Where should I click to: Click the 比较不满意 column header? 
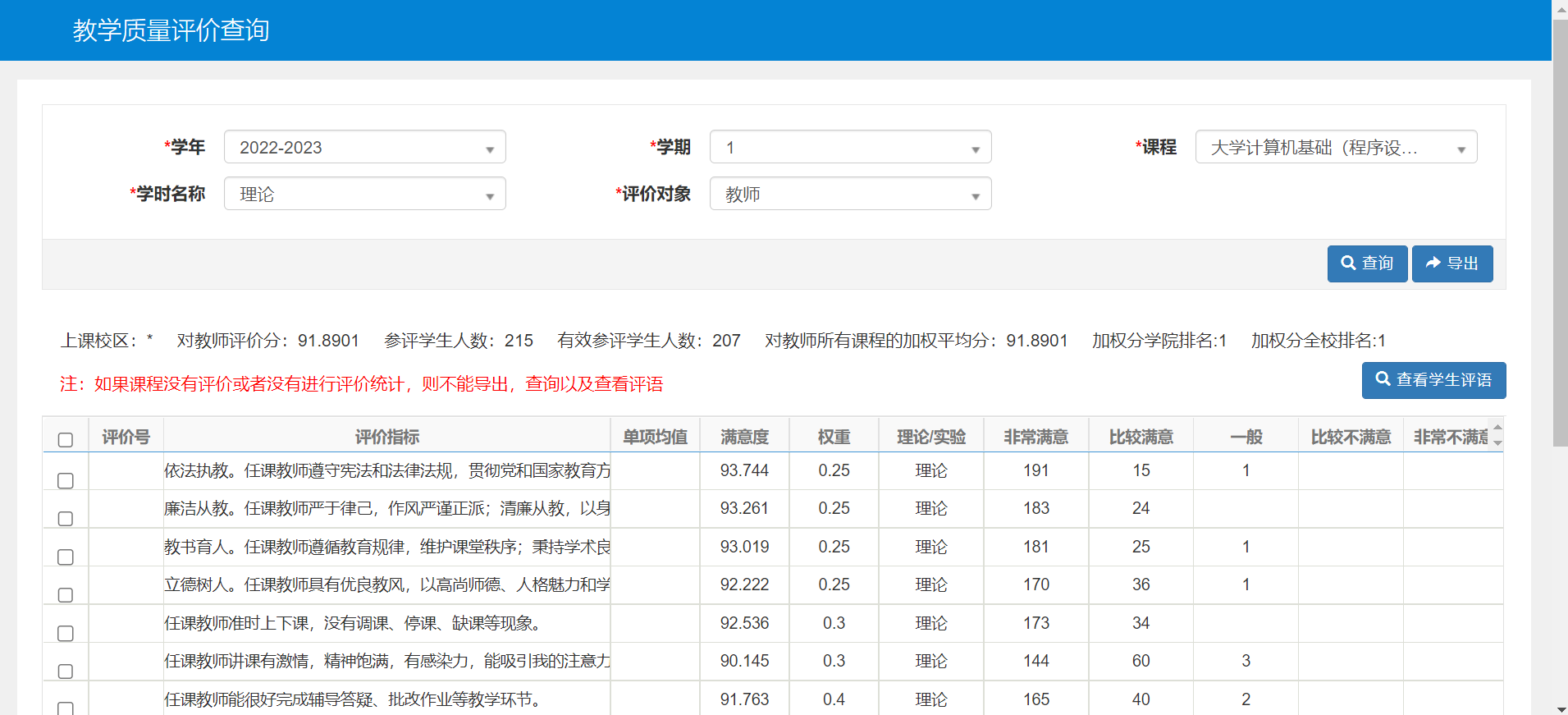1351,437
